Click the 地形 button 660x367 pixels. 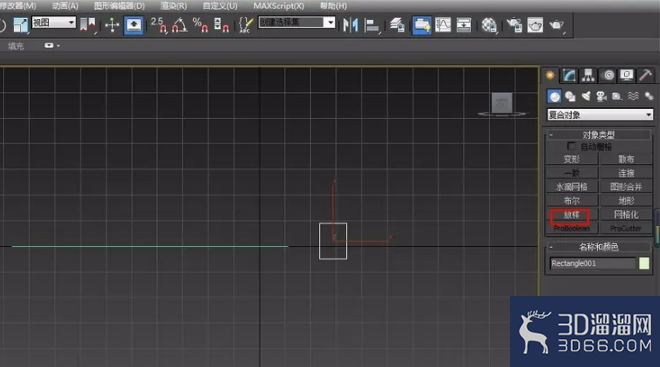[x=626, y=200]
